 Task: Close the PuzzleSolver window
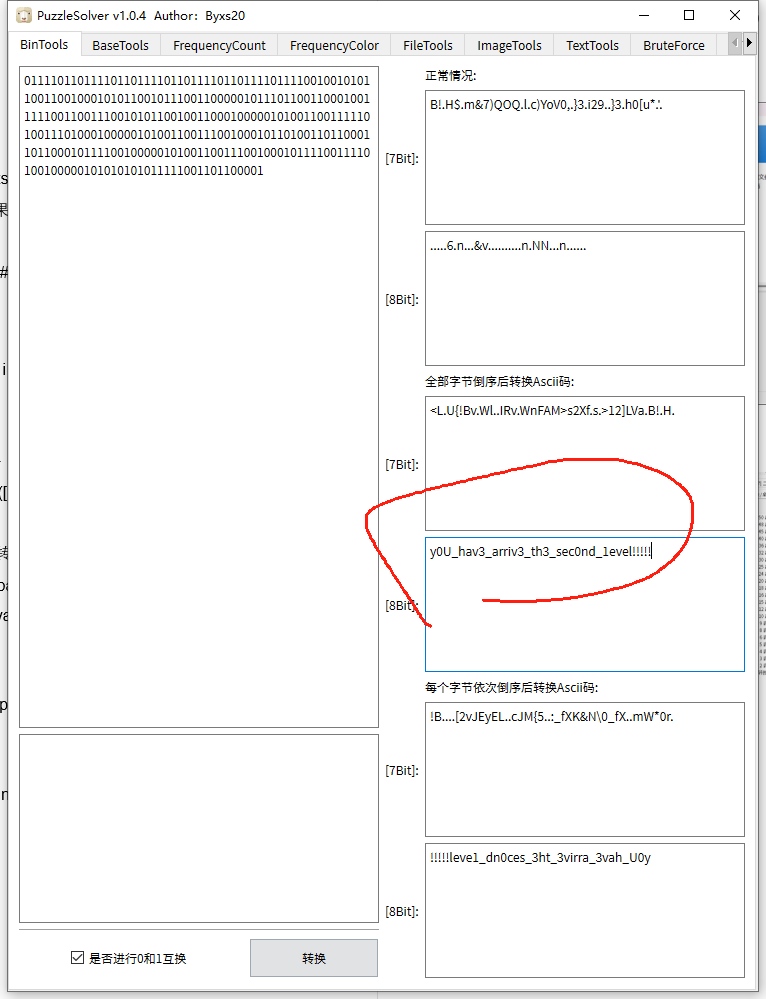click(735, 16)
